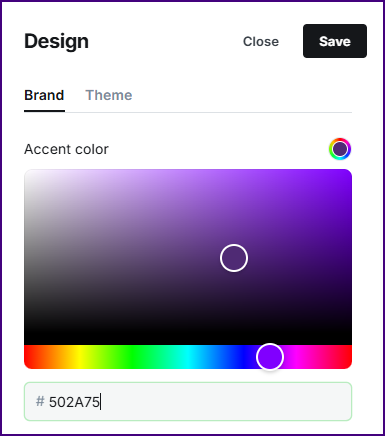Select the Brand tab
This screenshot has width=385, height=436.
[x=44, y=95]
